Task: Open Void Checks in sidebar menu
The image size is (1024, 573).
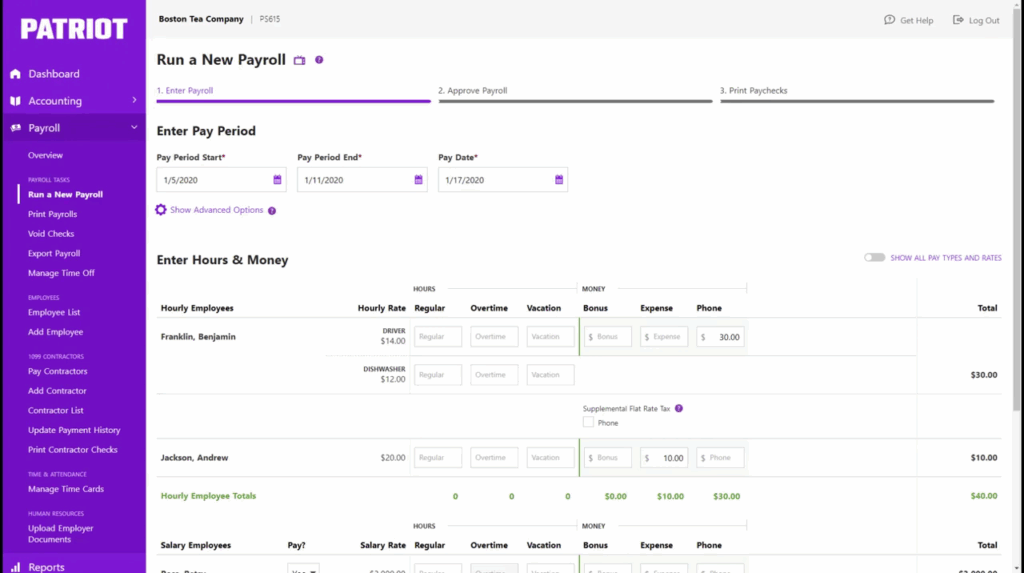Action: tap(51, 234)
